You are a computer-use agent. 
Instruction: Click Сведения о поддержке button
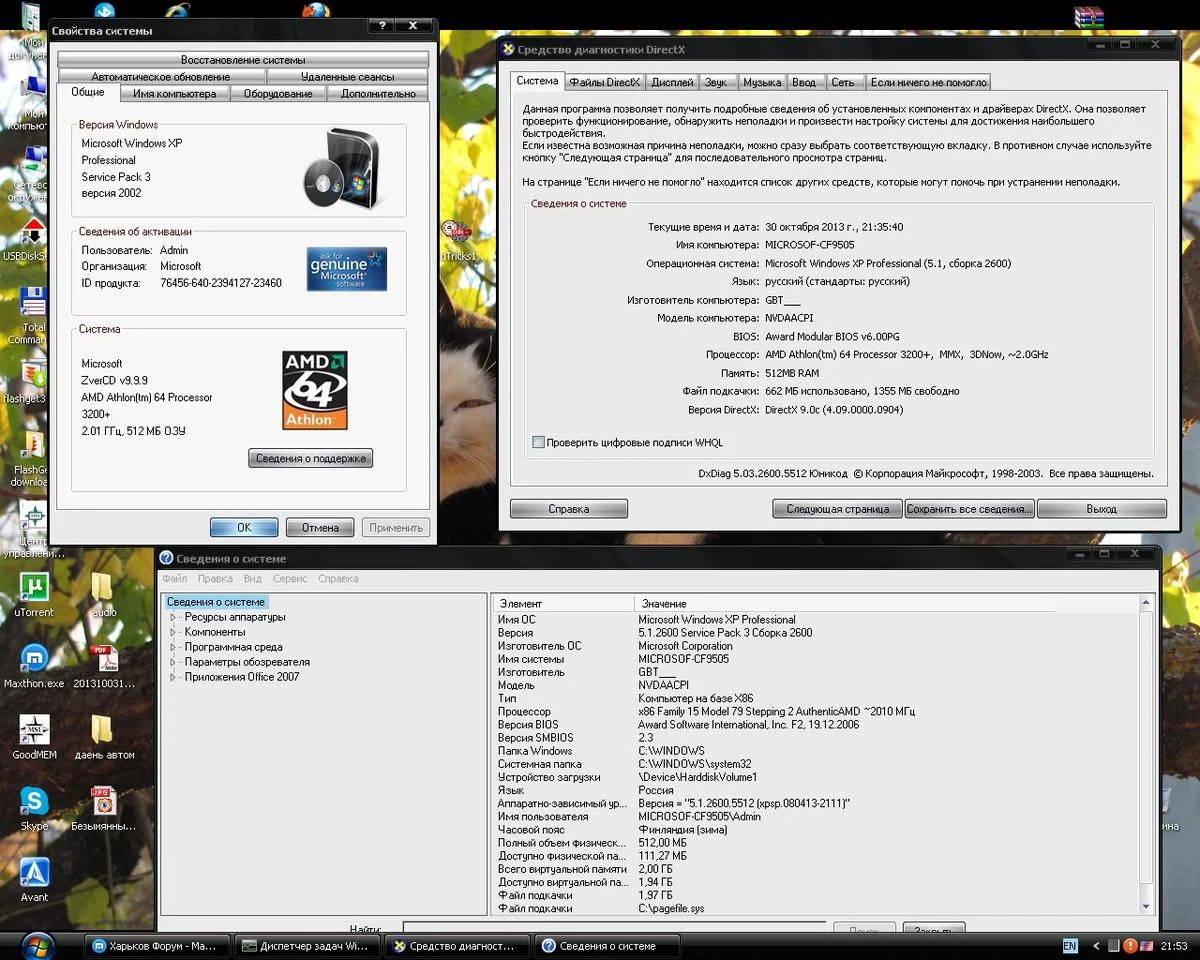click(x=311, y=458)
